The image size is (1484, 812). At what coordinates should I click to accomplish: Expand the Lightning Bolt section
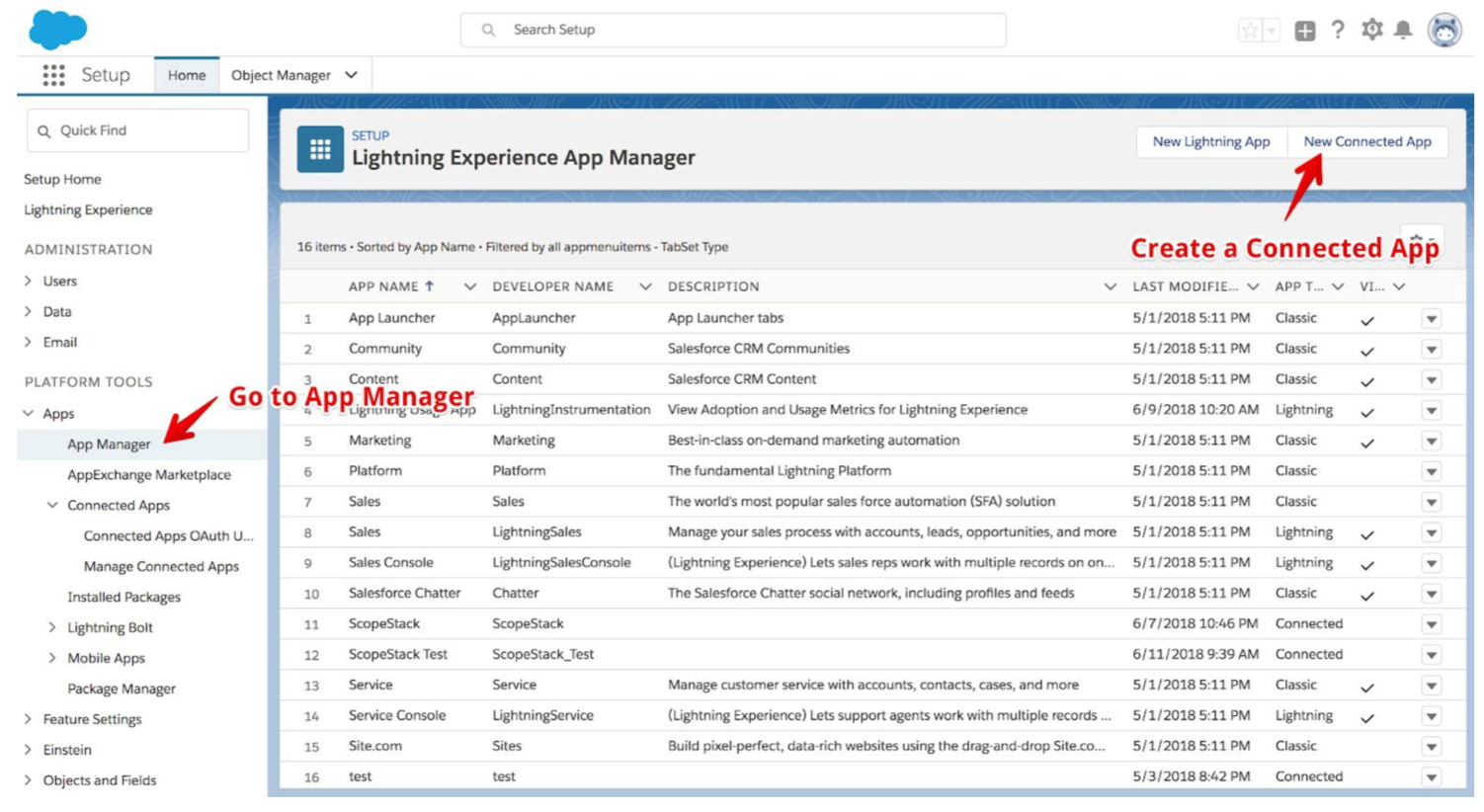point(52,627)
